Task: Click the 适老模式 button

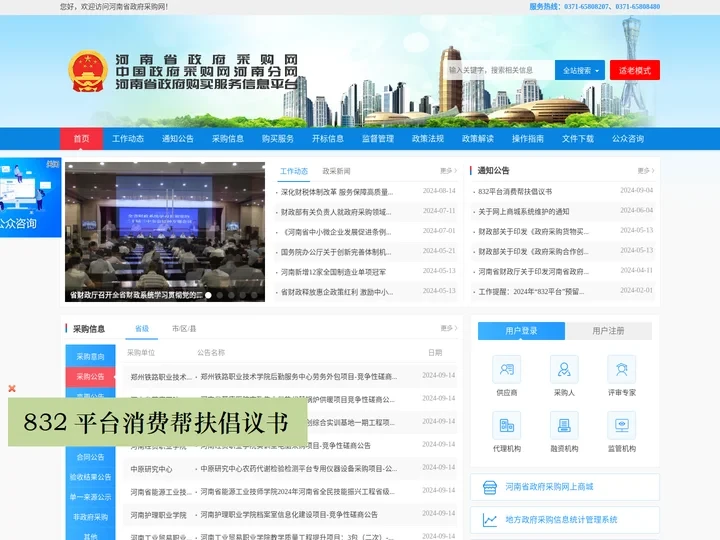Action: tap(635, 70)
